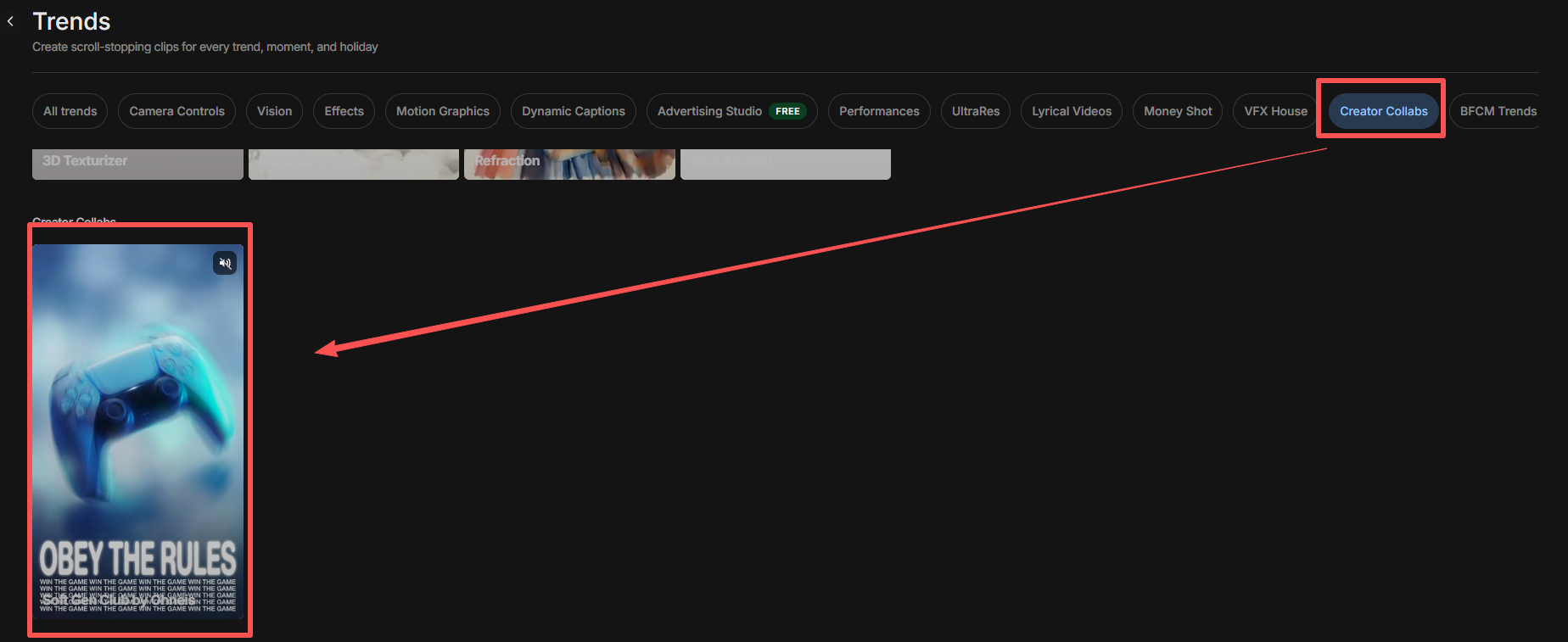The image size is (1568, 642).
Task: Open Lyrical Videos trends
Action: (1071, 111)
